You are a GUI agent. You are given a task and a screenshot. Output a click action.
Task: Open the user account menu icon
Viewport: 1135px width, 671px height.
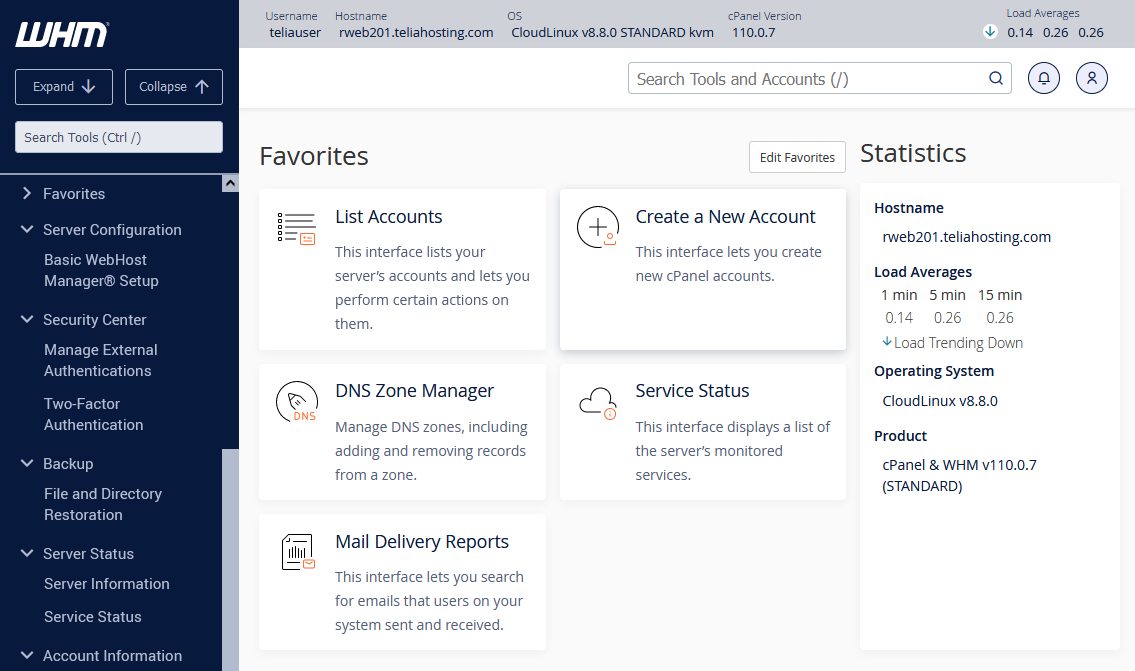1092,78
